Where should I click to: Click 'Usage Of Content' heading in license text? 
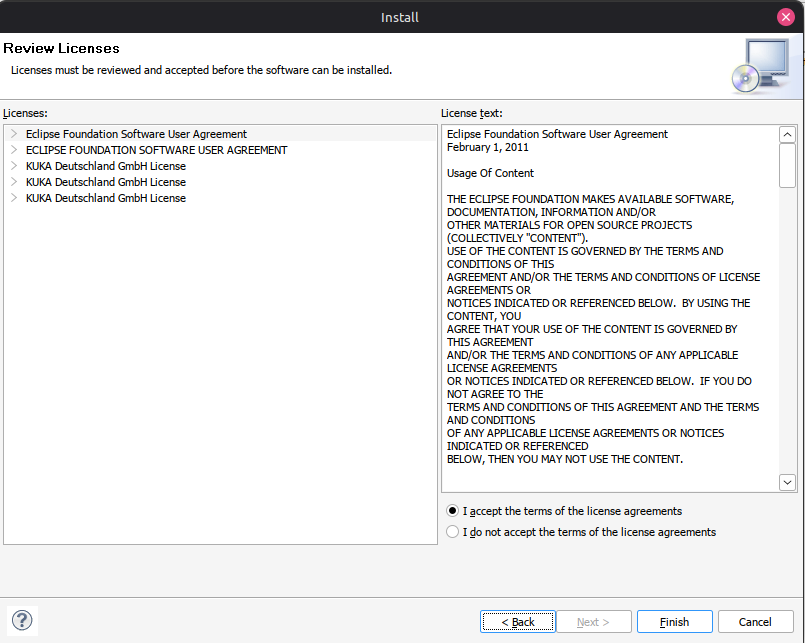[490, 173]
